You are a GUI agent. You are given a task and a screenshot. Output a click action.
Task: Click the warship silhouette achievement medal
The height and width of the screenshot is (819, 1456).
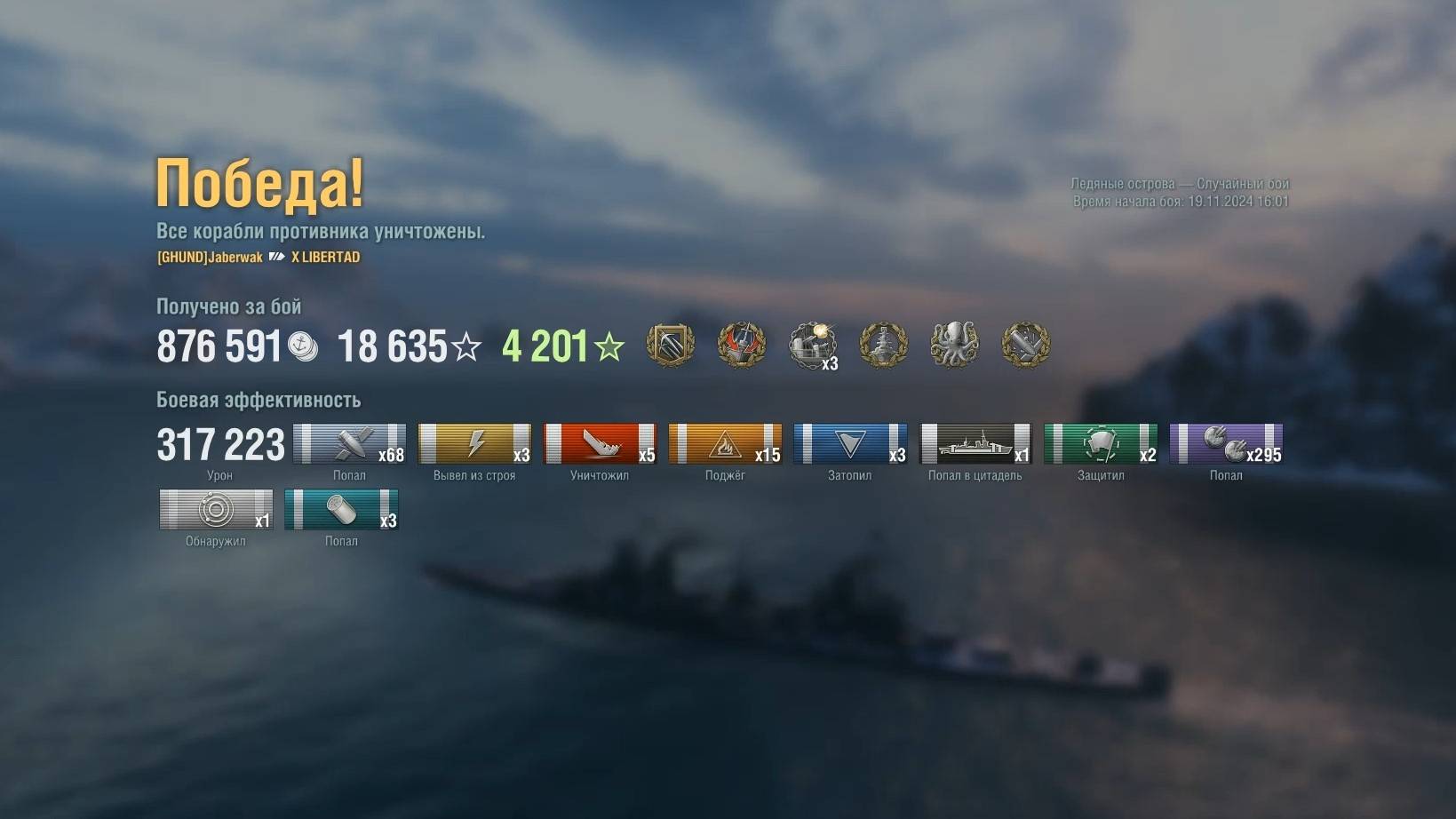coord(883,345)
